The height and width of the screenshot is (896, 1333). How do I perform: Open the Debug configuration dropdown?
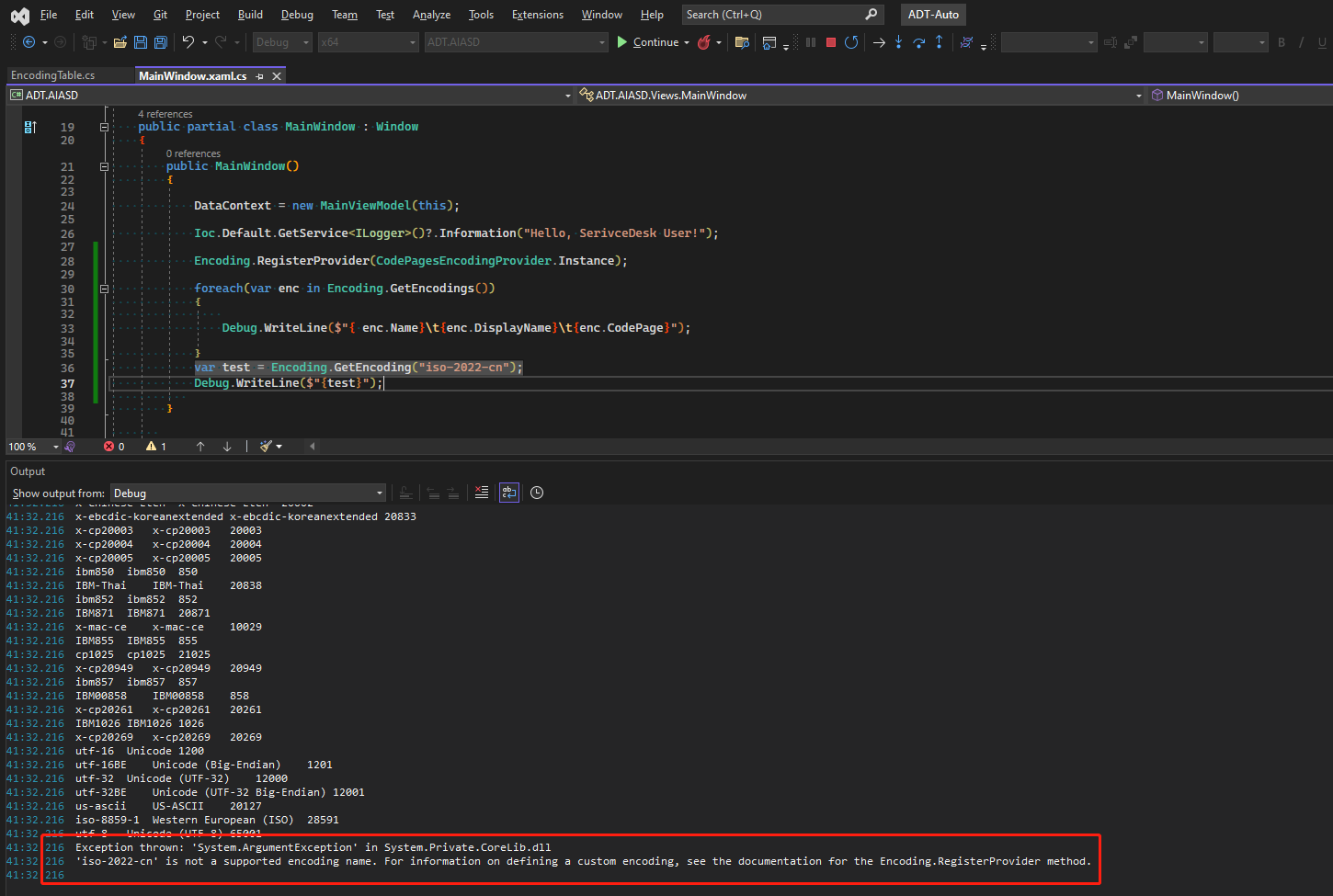coord(282,42)
